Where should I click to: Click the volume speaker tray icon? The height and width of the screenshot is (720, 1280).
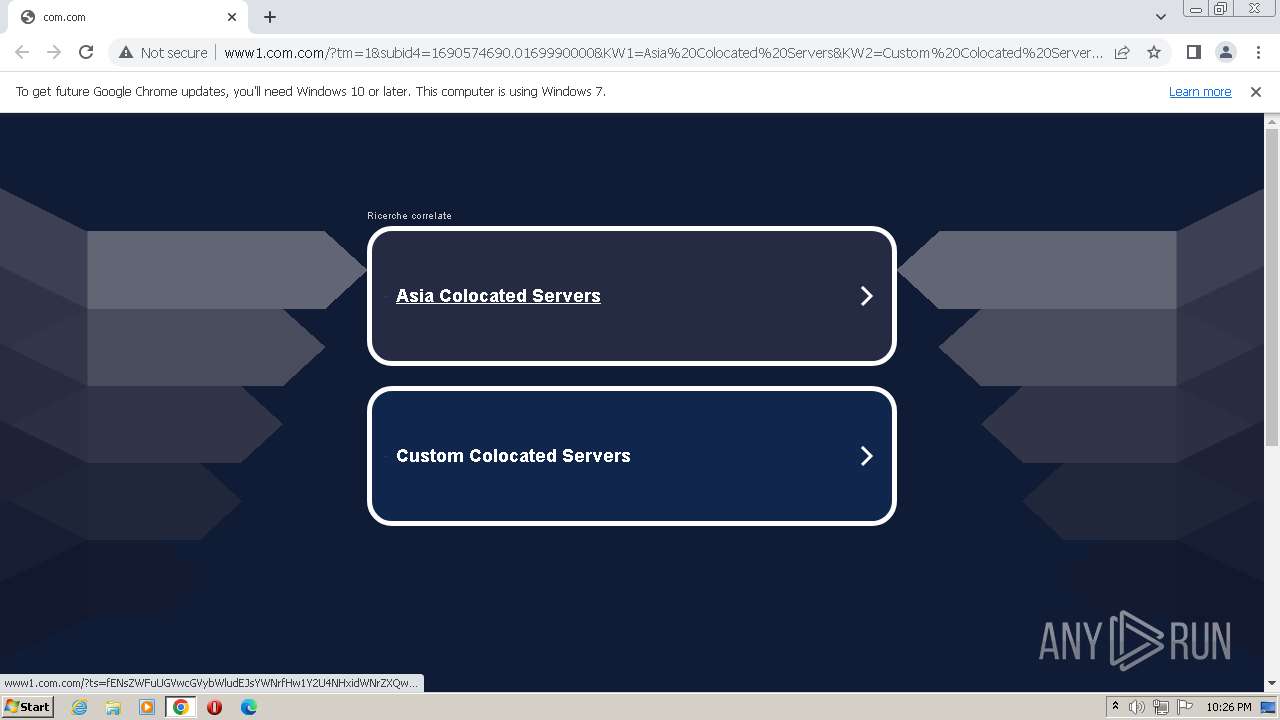tap(1137, 707)
